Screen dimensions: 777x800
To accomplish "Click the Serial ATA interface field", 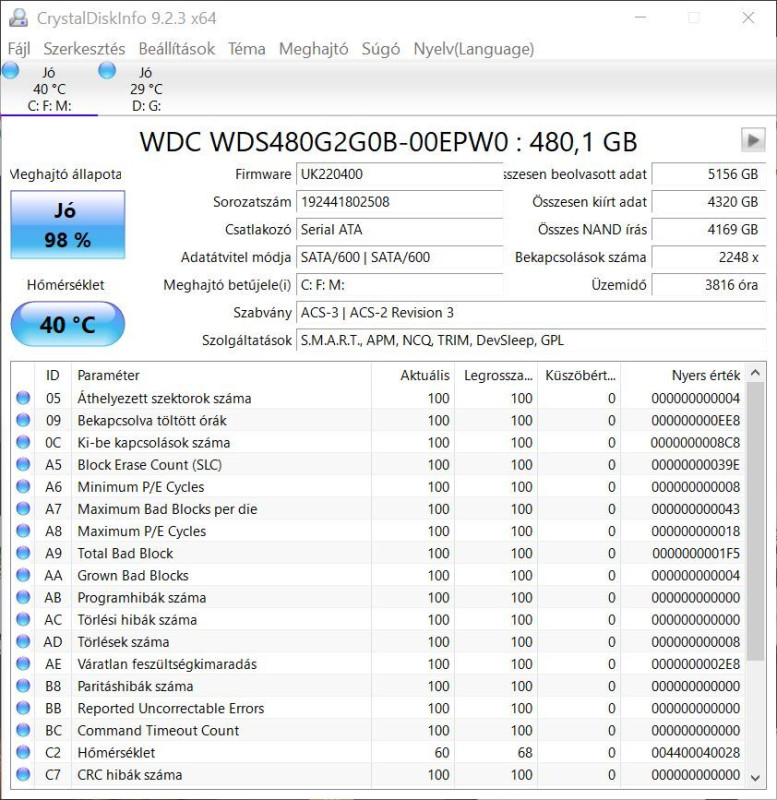I will [x=399, y=229].
